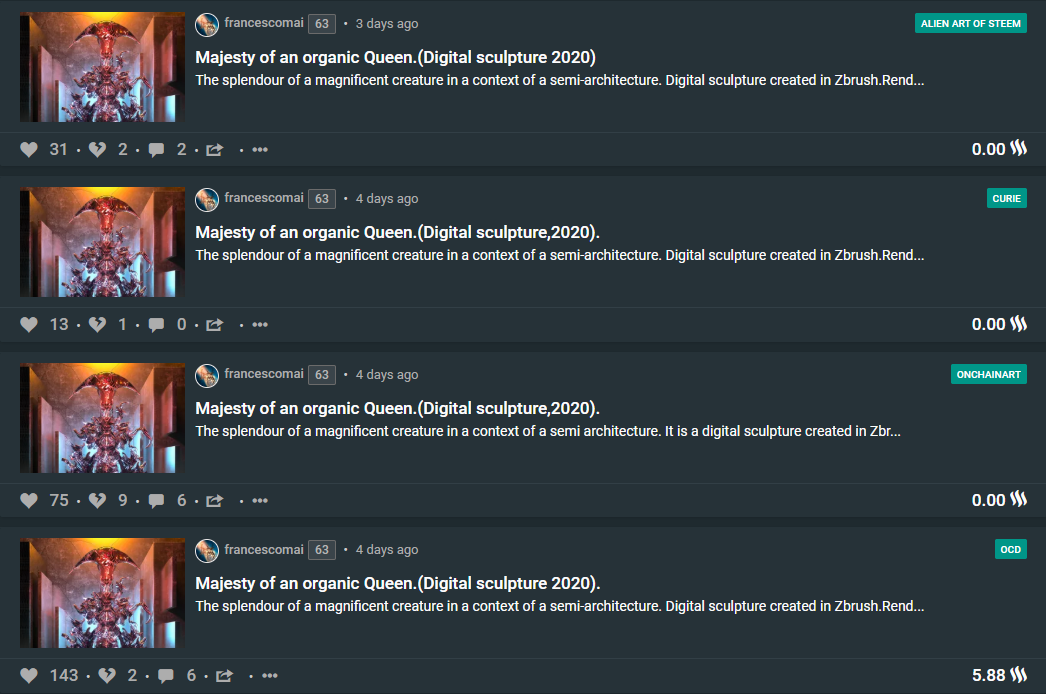Reblog the Alien Art of Steem post
This screenshot has width=1046, height=694.
pyautogui.click(x=214, y=150)
